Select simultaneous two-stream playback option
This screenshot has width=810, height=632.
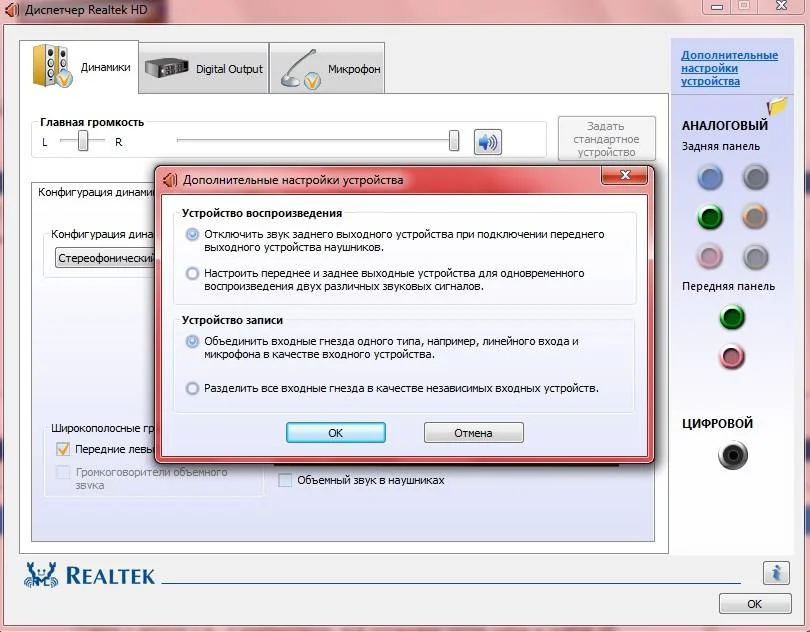(x=192, y=273)
